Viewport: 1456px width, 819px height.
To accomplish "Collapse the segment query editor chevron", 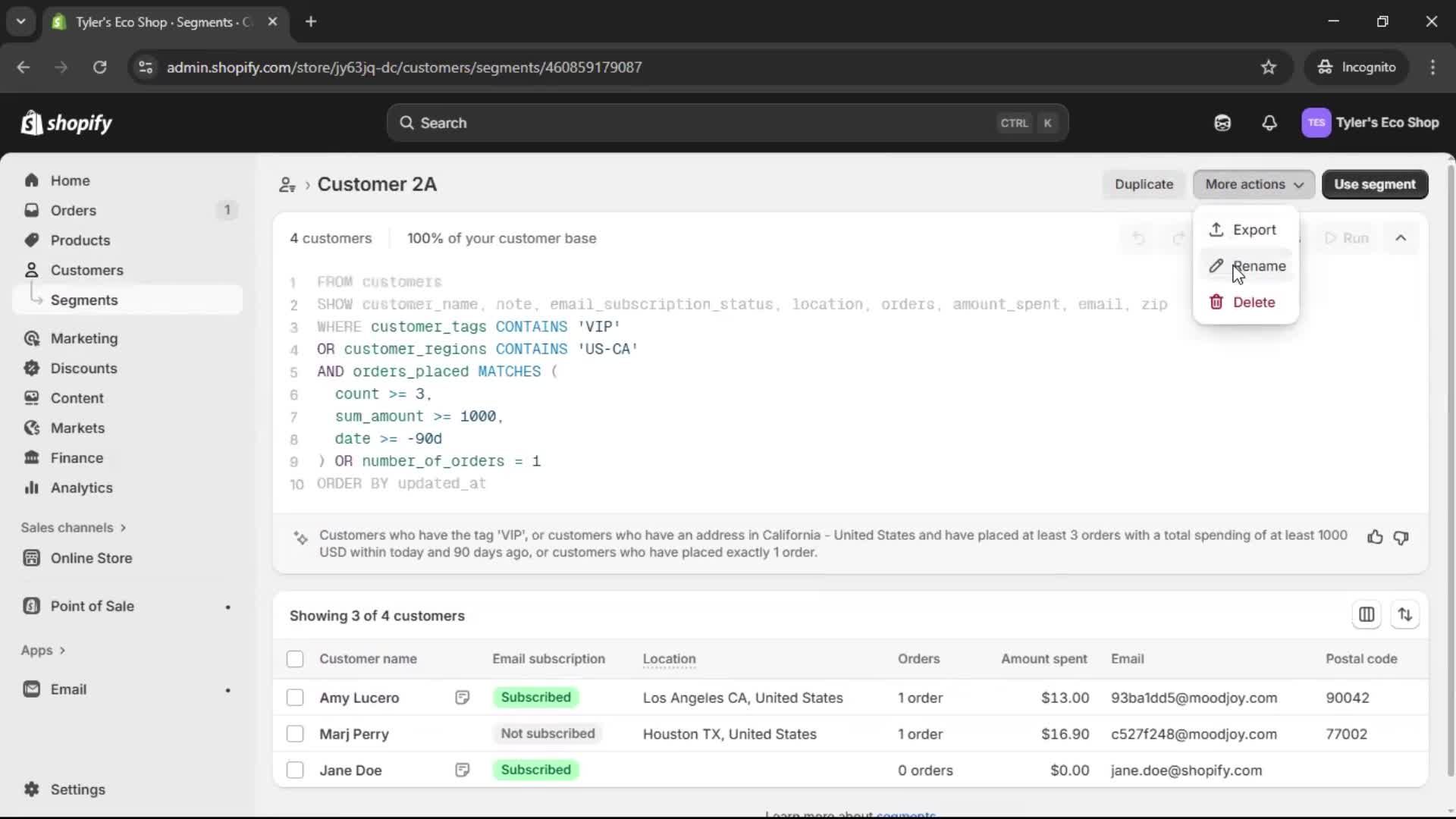I will [x=1401, y=238].
